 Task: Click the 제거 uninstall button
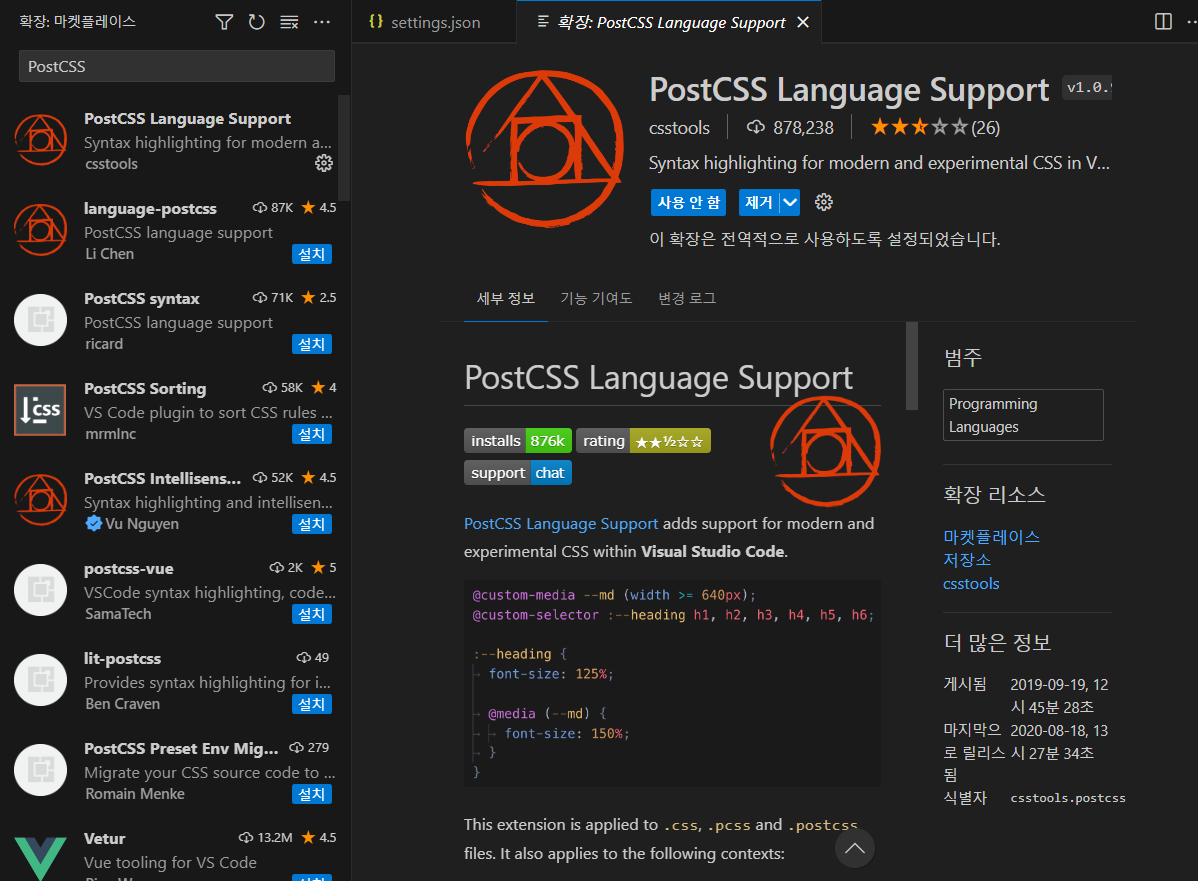pos(759,202)
